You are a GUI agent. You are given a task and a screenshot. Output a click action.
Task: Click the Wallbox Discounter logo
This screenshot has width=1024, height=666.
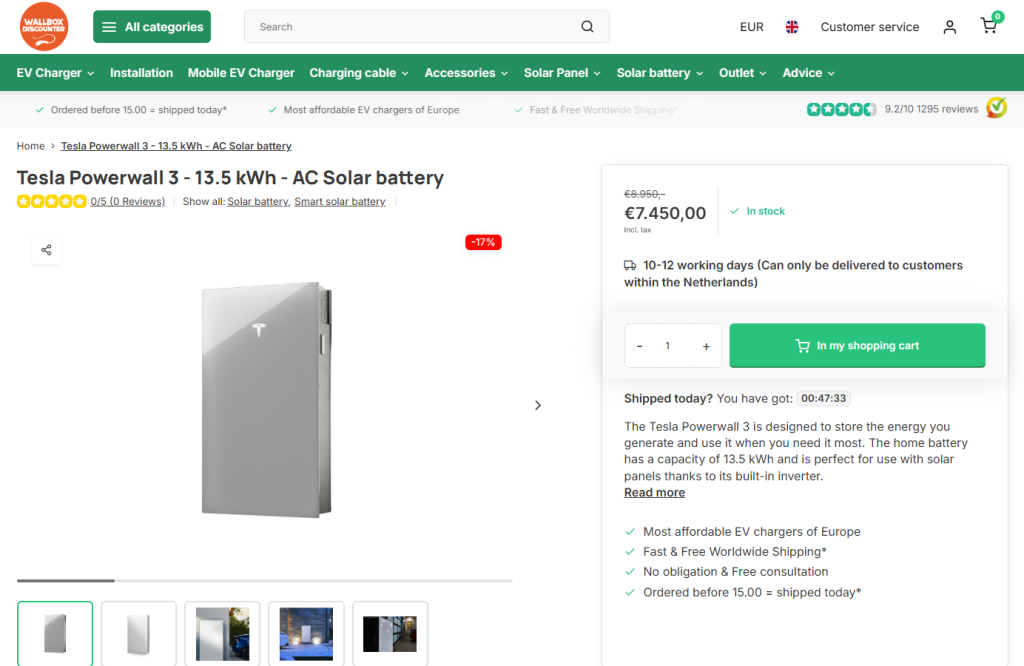[x=44, y=26]
